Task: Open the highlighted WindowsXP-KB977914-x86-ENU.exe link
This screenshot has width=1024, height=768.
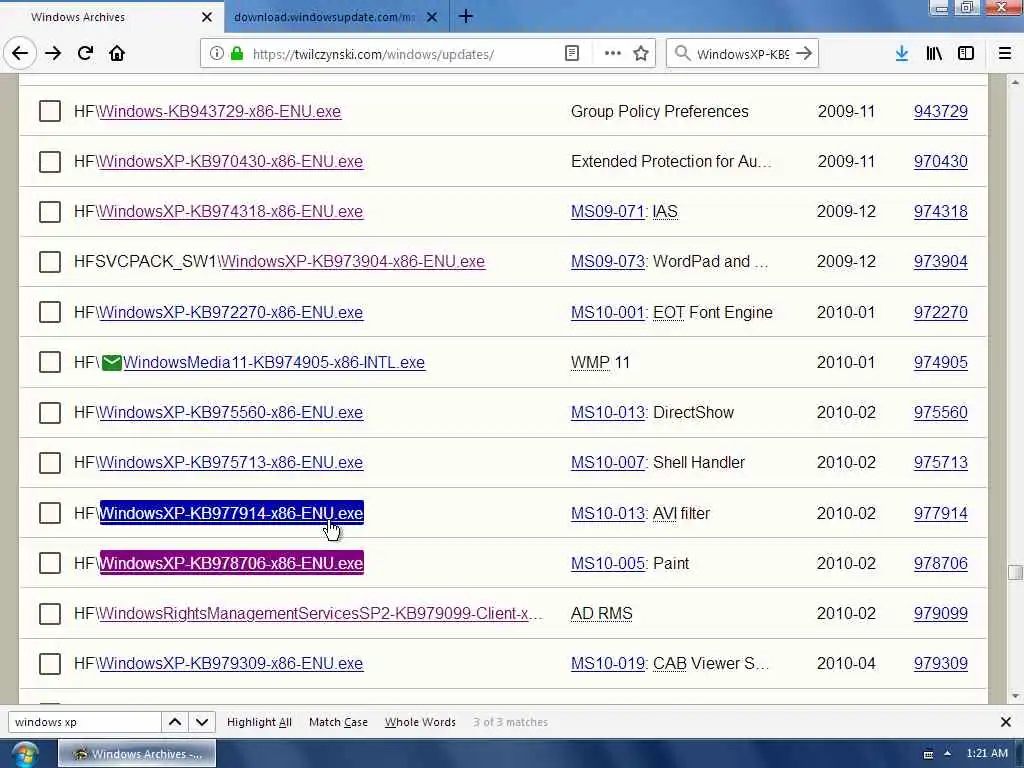Action: pyautogui.click(x=231, y=513)
